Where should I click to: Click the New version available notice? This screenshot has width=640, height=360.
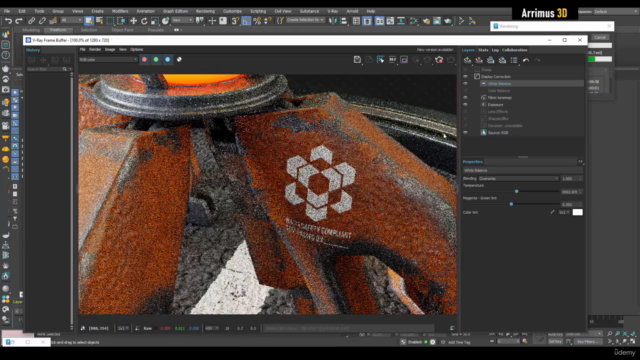[435, 49]
